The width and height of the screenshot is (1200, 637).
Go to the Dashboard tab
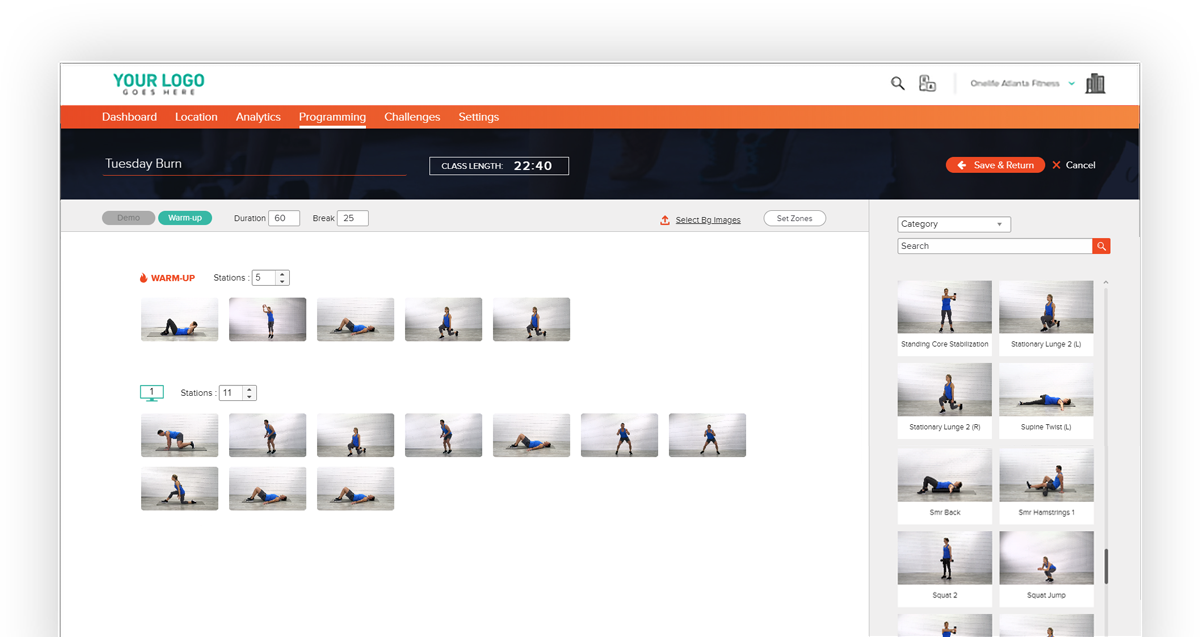(129, 117)
